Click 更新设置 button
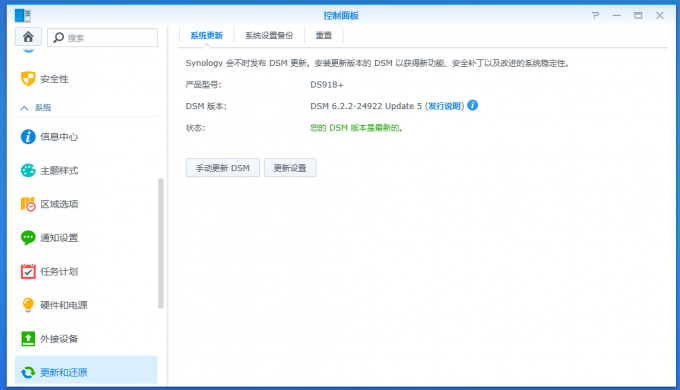The width and height of the screenshot is (680, 390). click(x=290, y=168)
